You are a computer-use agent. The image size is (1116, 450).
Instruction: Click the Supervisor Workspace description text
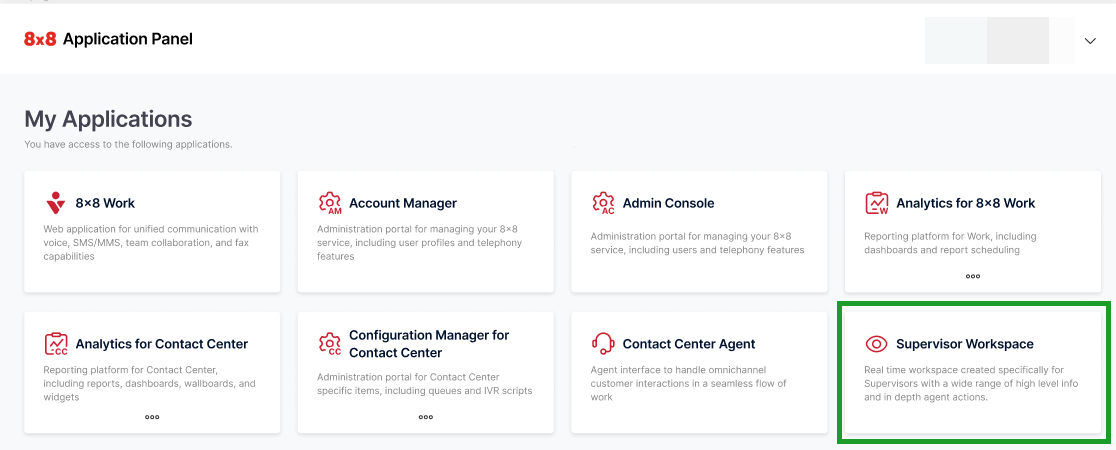[x=972, y=384]
